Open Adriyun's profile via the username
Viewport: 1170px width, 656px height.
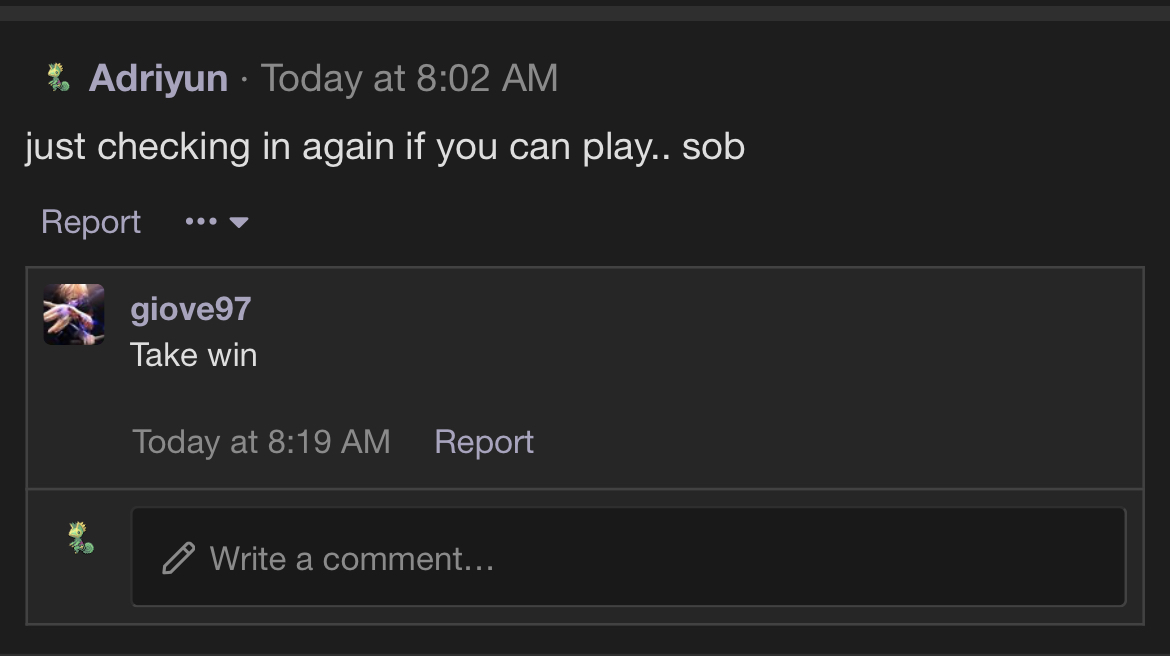(x=158, y=78)
